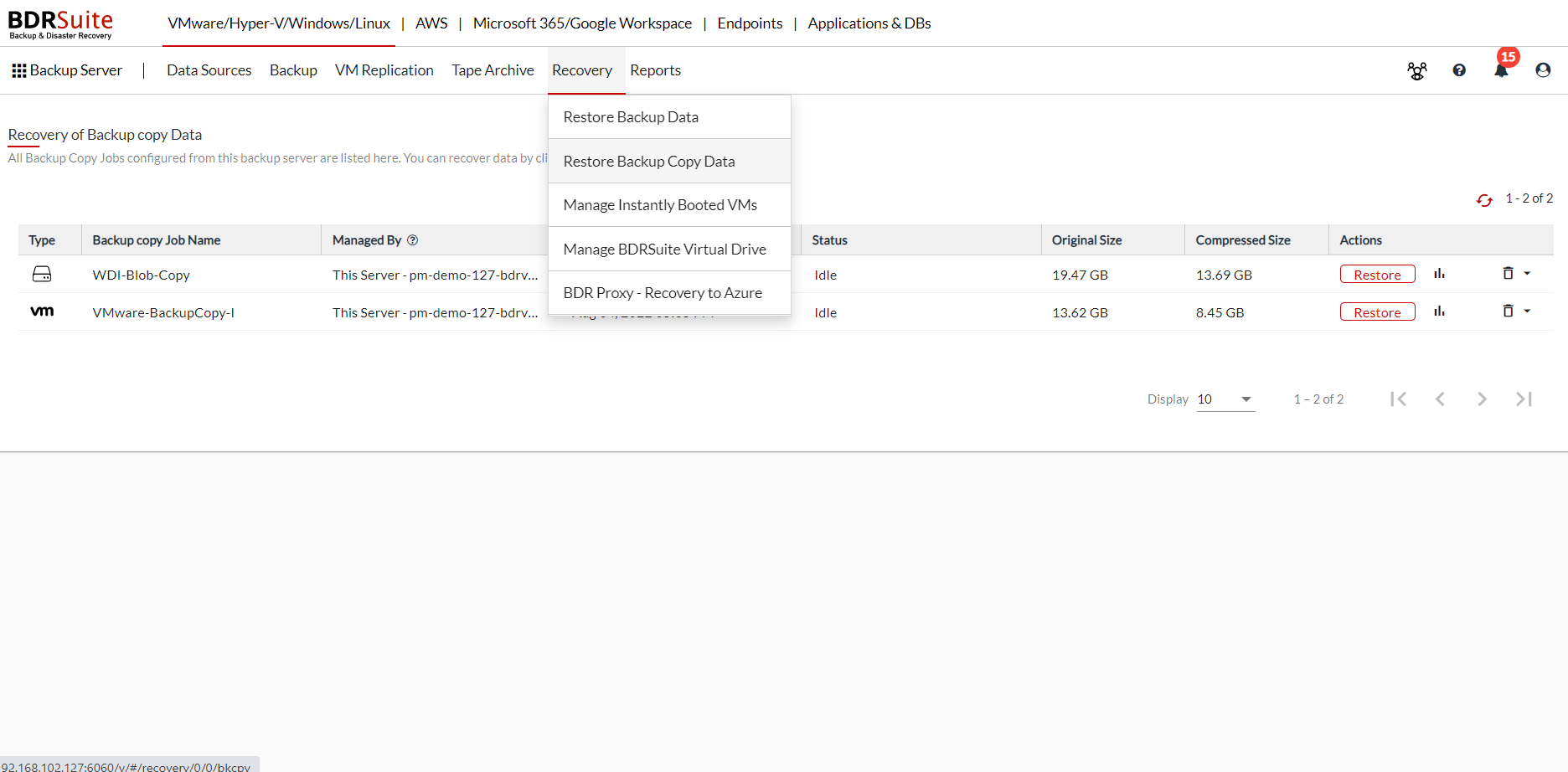
Task: Open the user account profile icon
Action: click(1543, 70)
